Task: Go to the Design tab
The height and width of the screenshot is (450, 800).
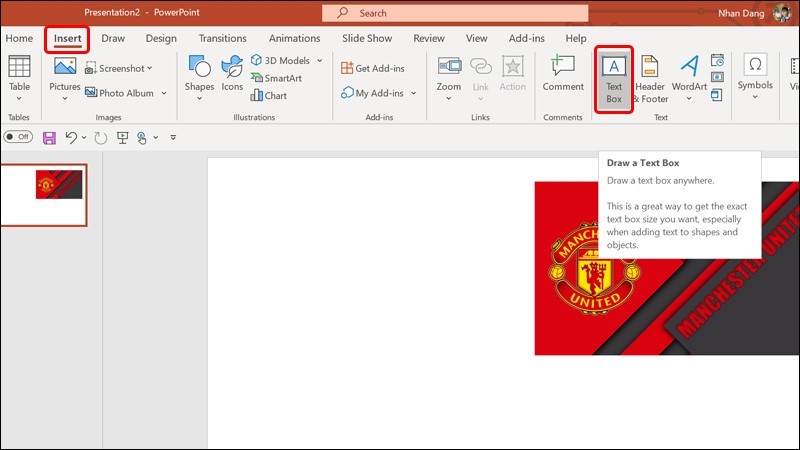Action: (x=161, y=38)
